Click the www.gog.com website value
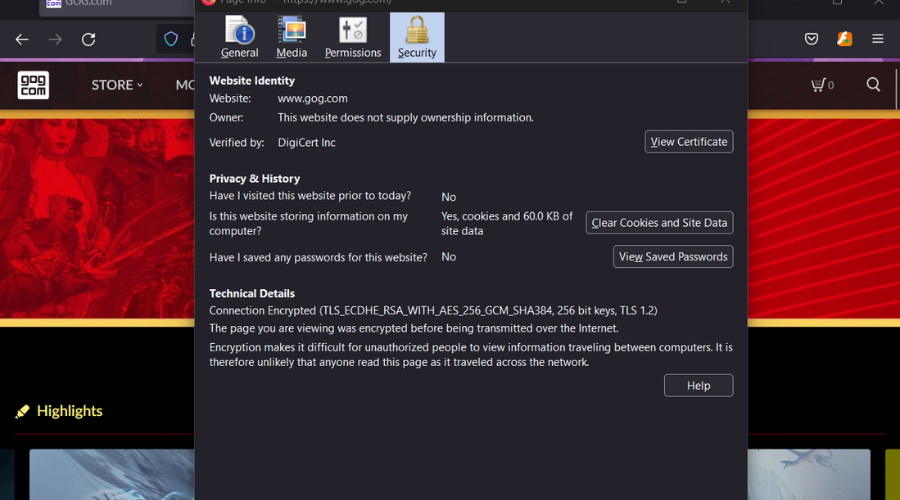This screenshot has height=500, width=900. pyautogui.click(x=312, y=99)
